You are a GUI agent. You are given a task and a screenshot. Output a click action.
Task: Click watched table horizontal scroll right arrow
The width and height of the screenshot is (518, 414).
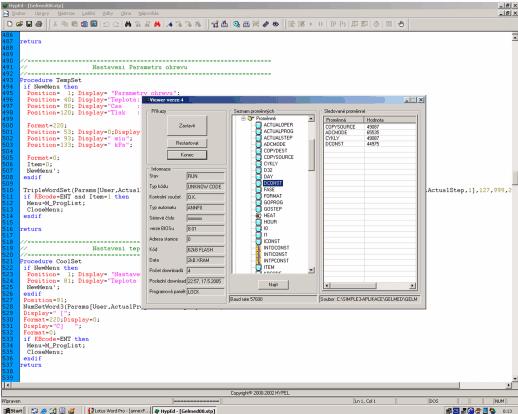(x=412, y=285)
